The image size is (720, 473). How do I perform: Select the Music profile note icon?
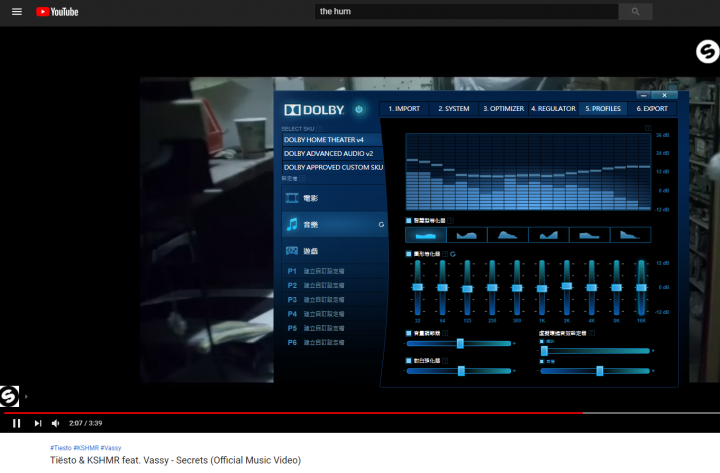pyautogui.click(x=292, y=225)
